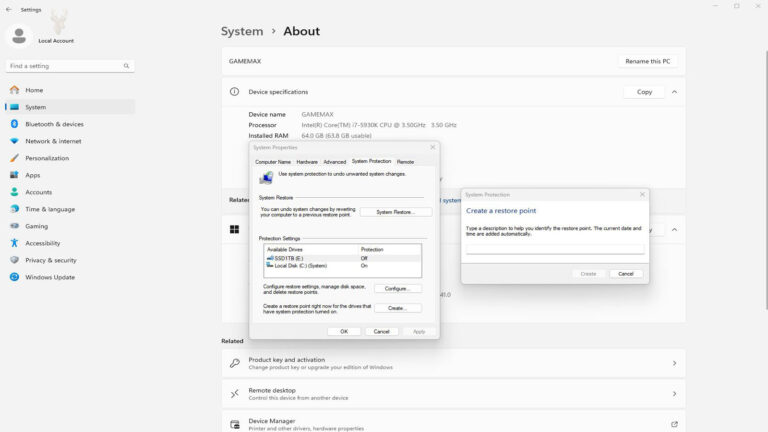Copy the device specifications
The width and height of the screenshot is (768, 432).
[644, 92]
